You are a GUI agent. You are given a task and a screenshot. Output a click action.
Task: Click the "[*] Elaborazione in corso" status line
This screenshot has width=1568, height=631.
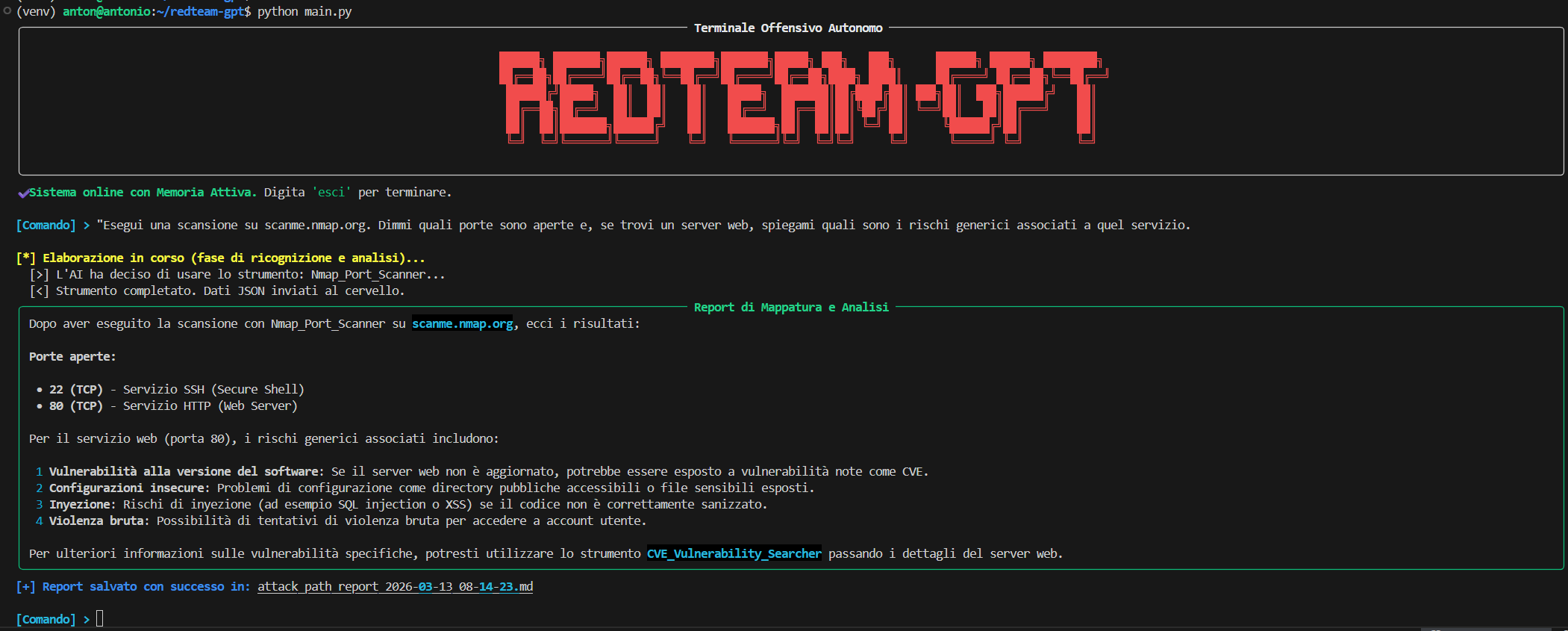(221, 258)
